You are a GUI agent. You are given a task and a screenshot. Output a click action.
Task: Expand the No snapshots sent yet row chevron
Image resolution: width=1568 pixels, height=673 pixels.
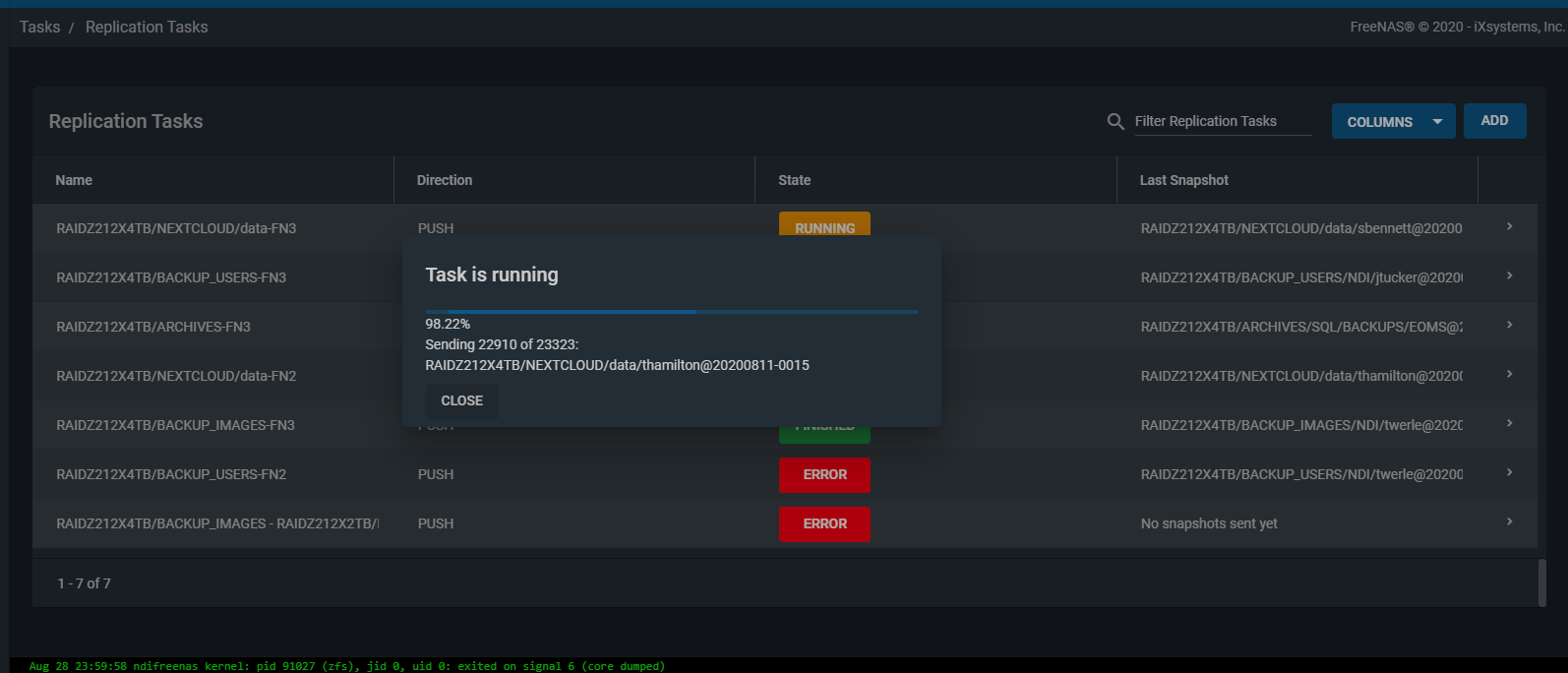(1509, 522)
